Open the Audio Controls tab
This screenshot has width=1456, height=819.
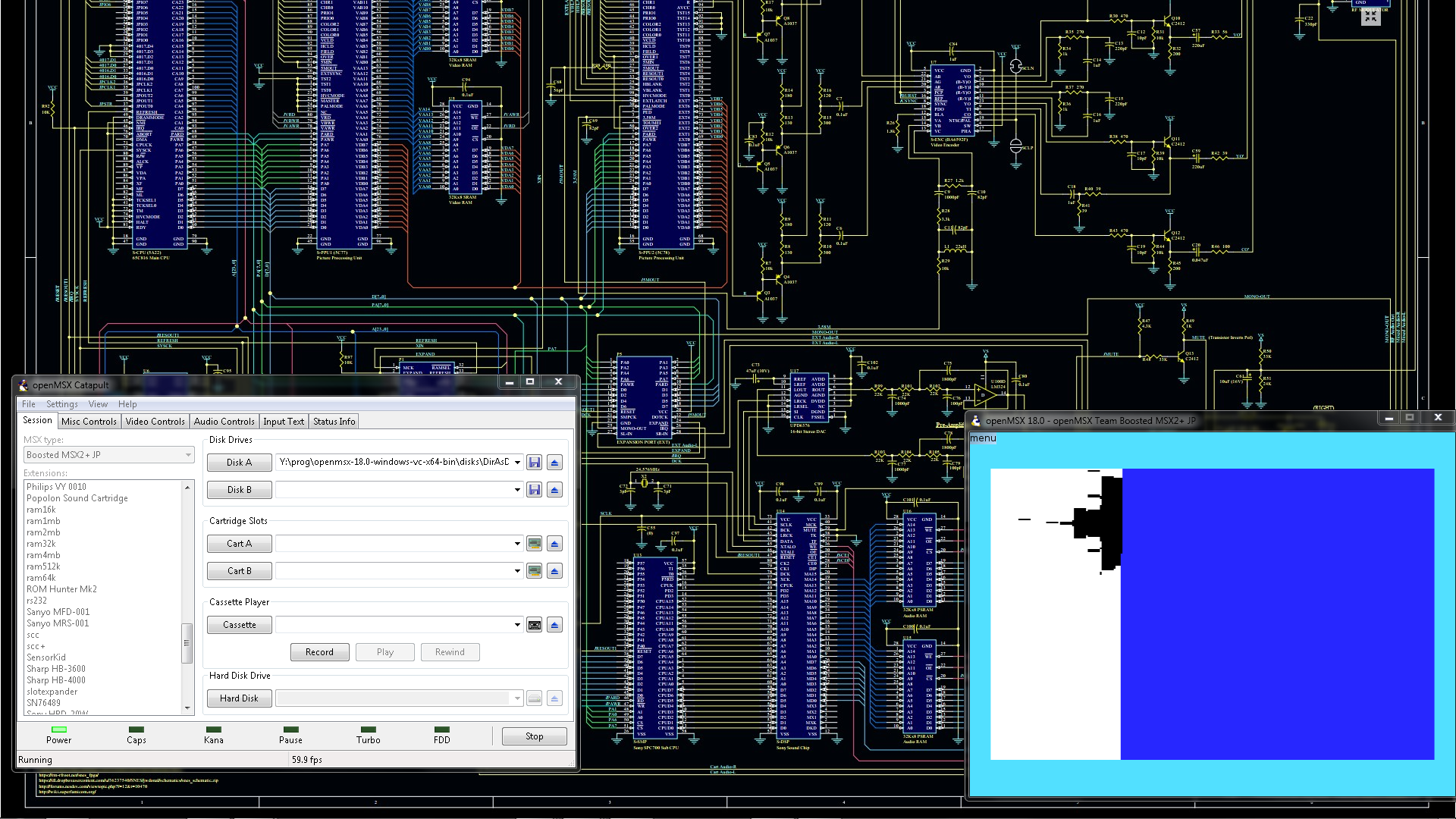(224, 422)
